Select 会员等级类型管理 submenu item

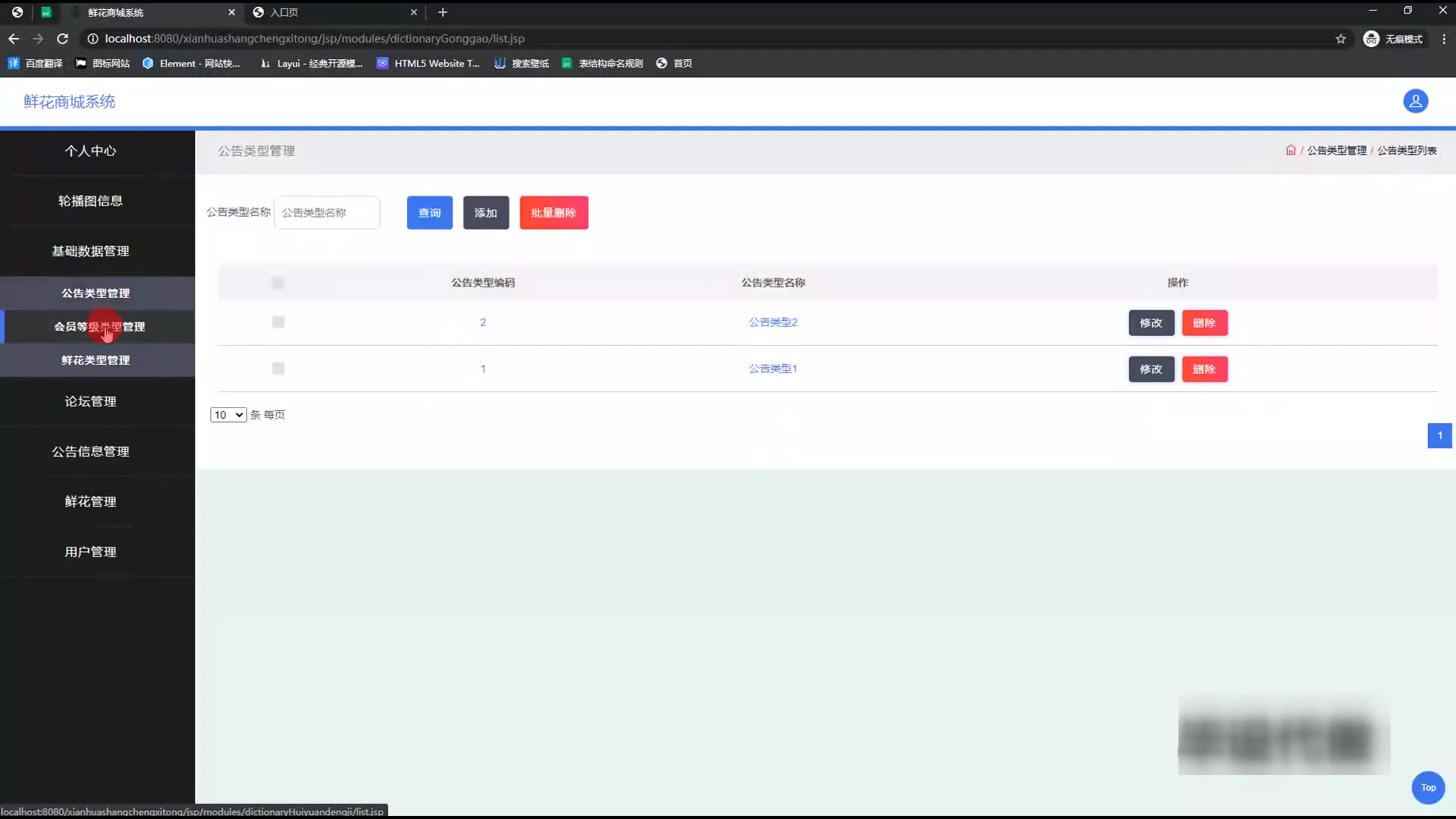pyautogui.click(x=99, y=327)
